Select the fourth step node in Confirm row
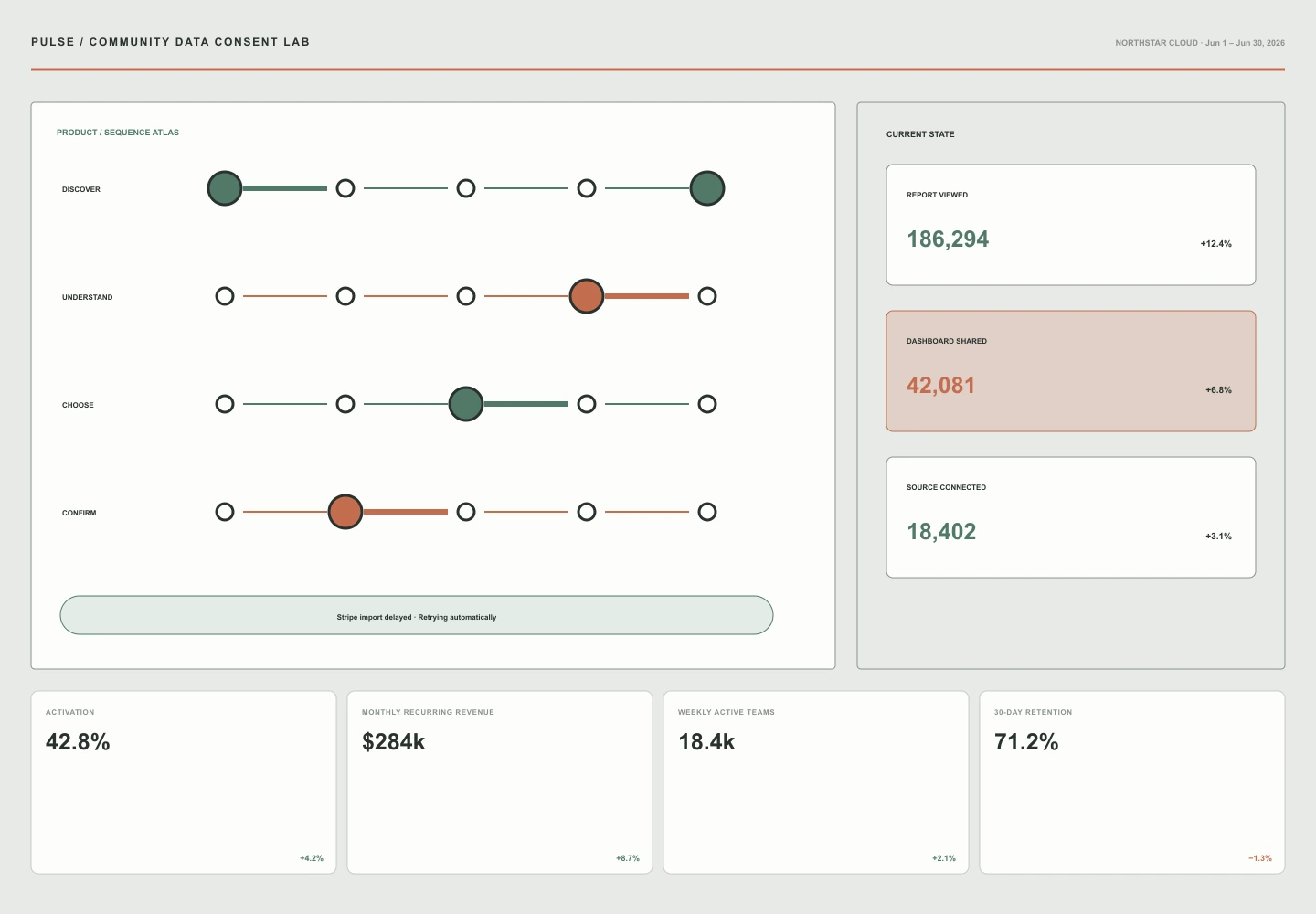This screenshot has width=1316, height=914. pos(587,512)
